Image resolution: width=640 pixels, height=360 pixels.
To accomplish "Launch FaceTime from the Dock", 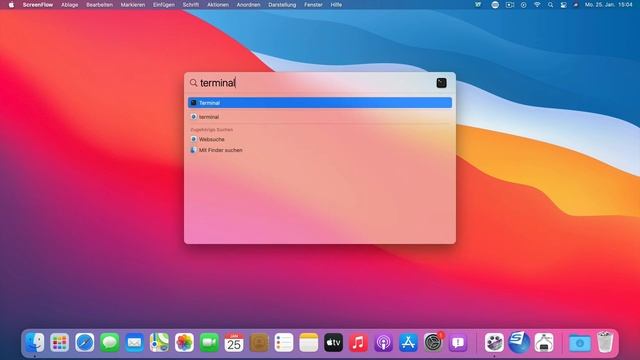I will (209, 342).
